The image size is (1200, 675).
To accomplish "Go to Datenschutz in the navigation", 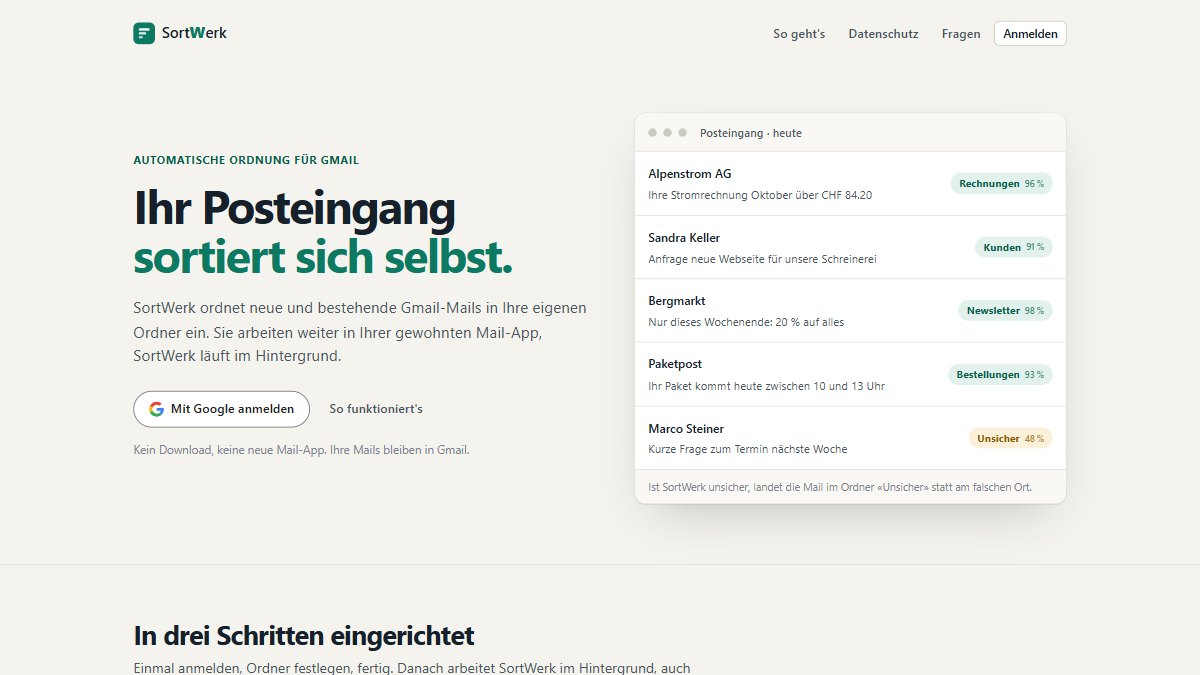I will point(883,34).
